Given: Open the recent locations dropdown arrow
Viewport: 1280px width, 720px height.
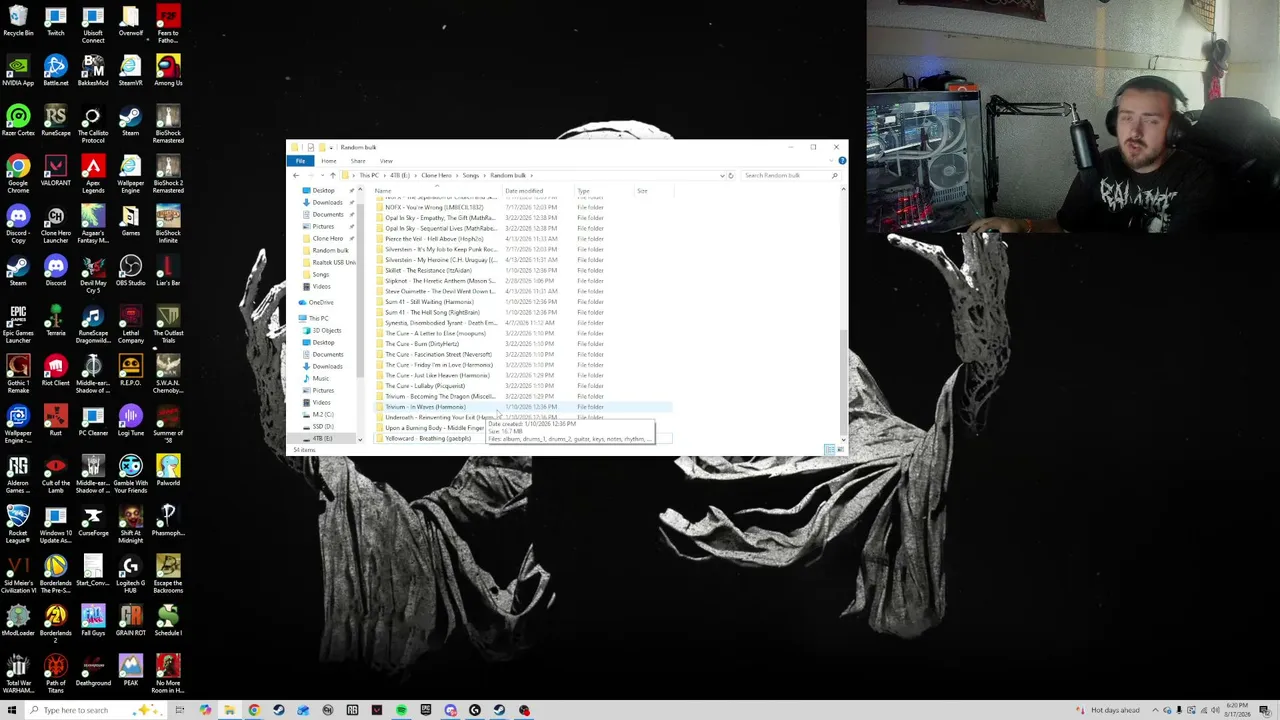Looking at the screenshot, I should pyautogui.click(x=322, y=175).
